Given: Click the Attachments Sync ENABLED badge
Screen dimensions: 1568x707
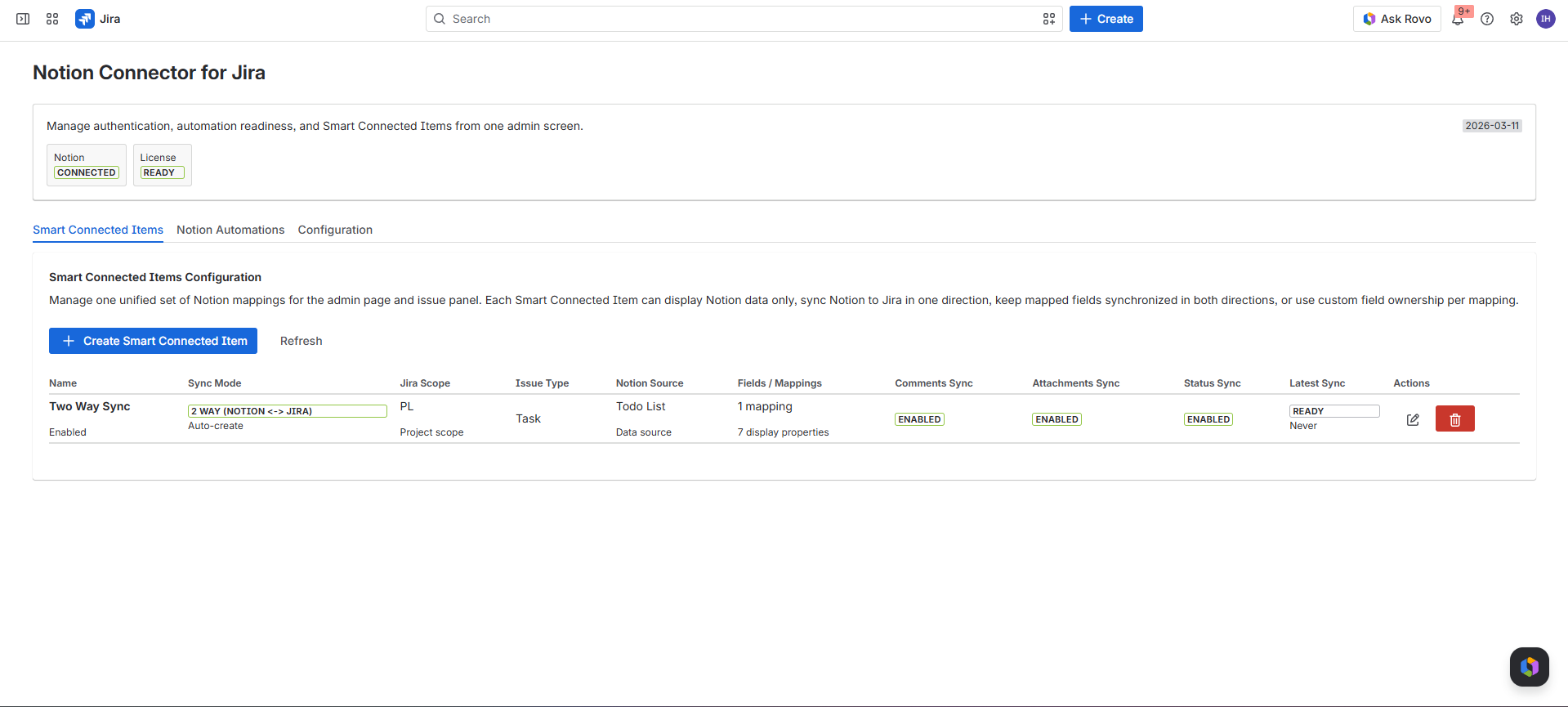Looking at the screenshot, I should coord(1057,419).
